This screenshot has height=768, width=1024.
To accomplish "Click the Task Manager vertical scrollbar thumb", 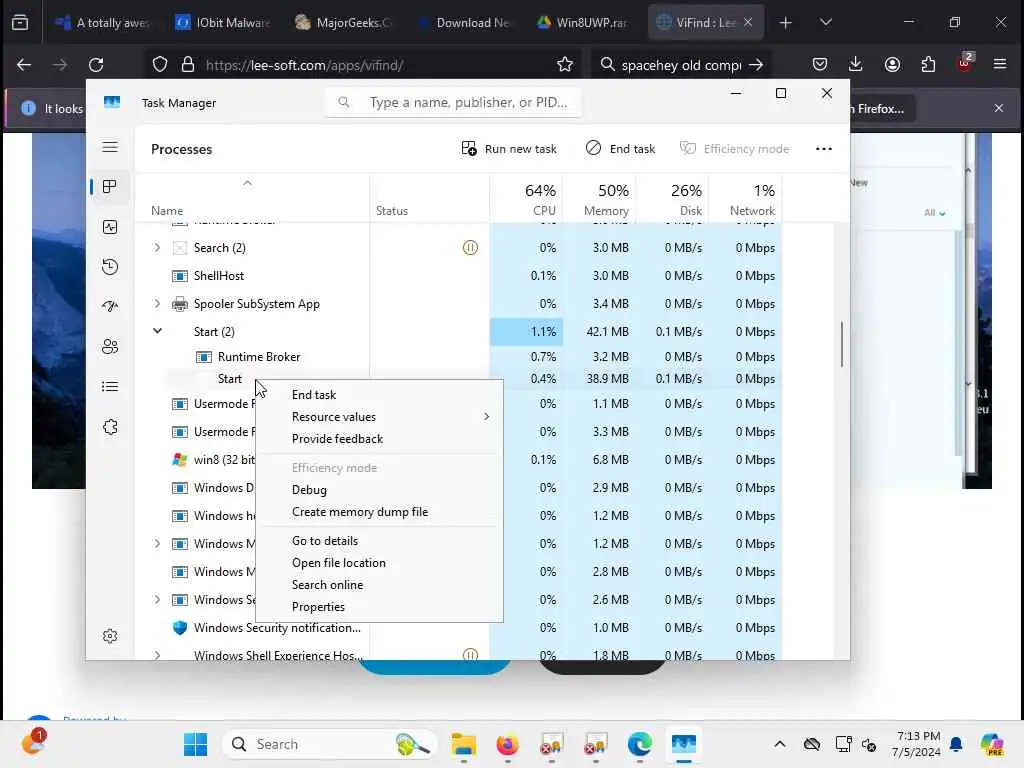I will pyautogui.click(x=842, y=344).
